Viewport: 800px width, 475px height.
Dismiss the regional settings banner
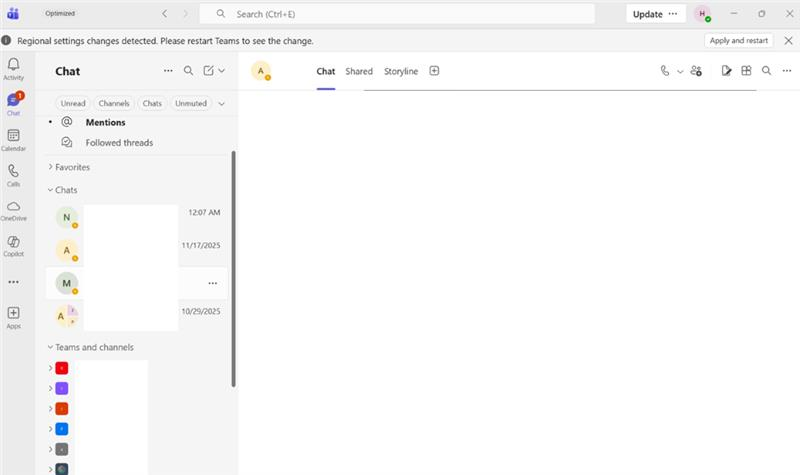point(788,40)
